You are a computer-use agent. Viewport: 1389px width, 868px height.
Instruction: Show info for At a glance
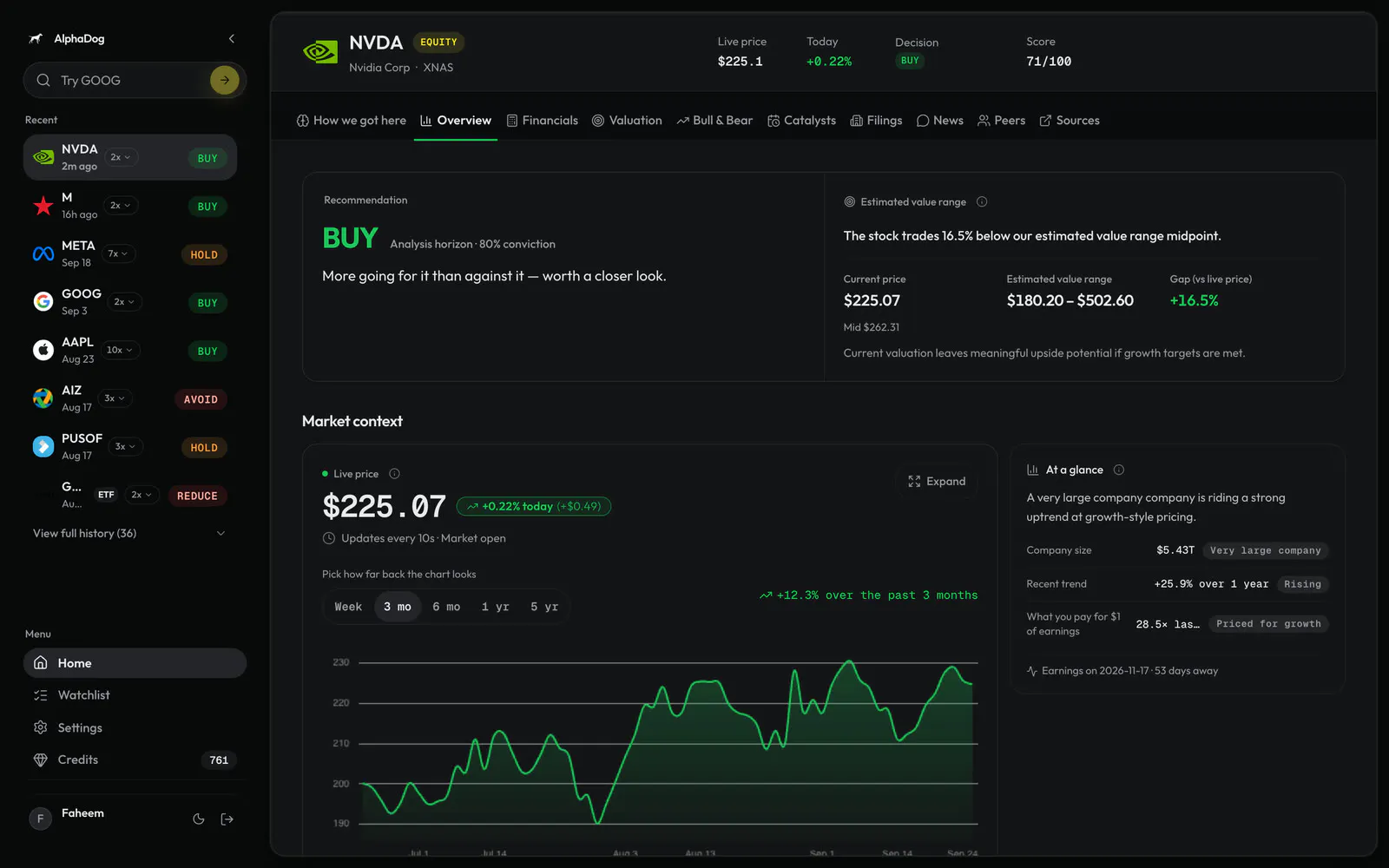click(1119, 470)
